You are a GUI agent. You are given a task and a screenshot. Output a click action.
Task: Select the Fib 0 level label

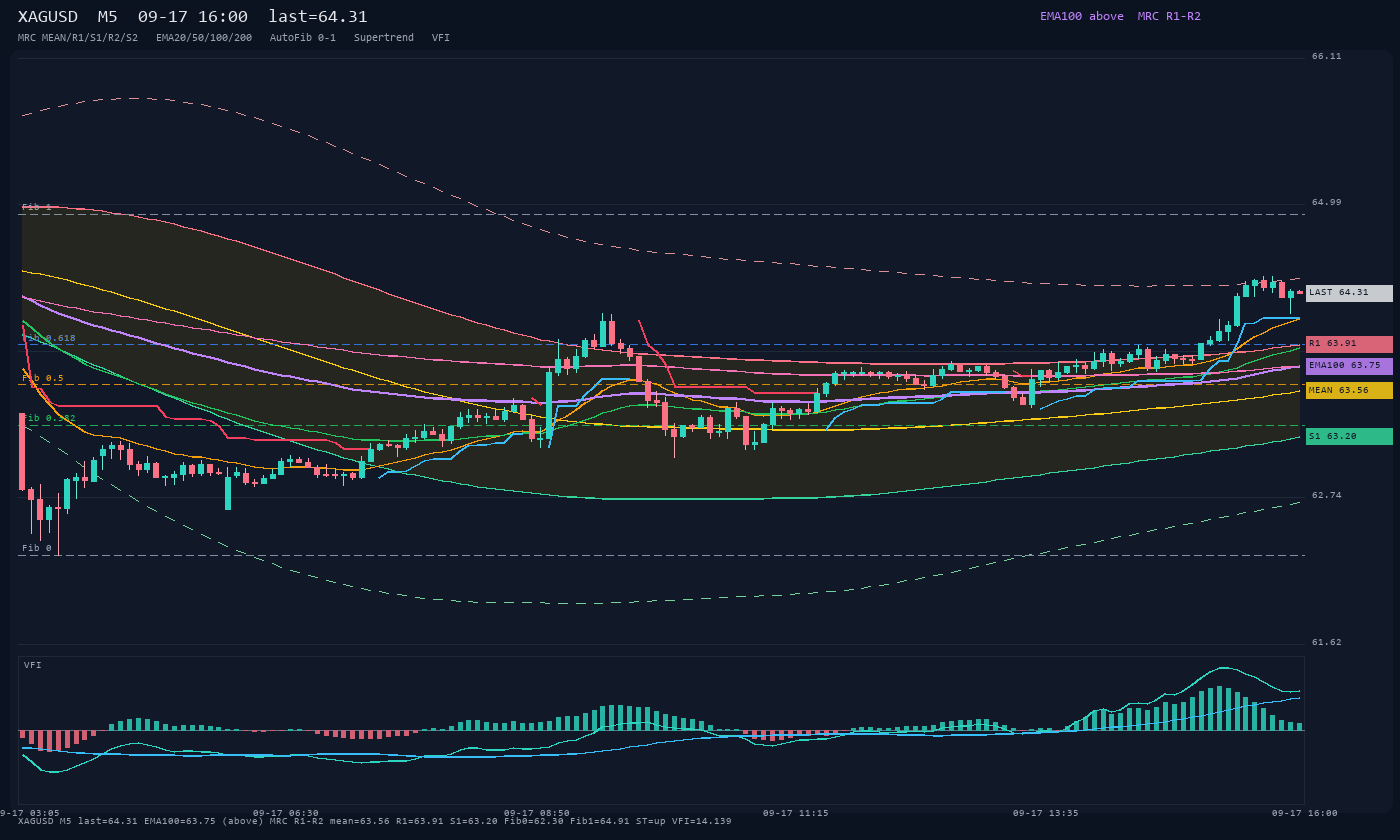click(x=37, y=549)
